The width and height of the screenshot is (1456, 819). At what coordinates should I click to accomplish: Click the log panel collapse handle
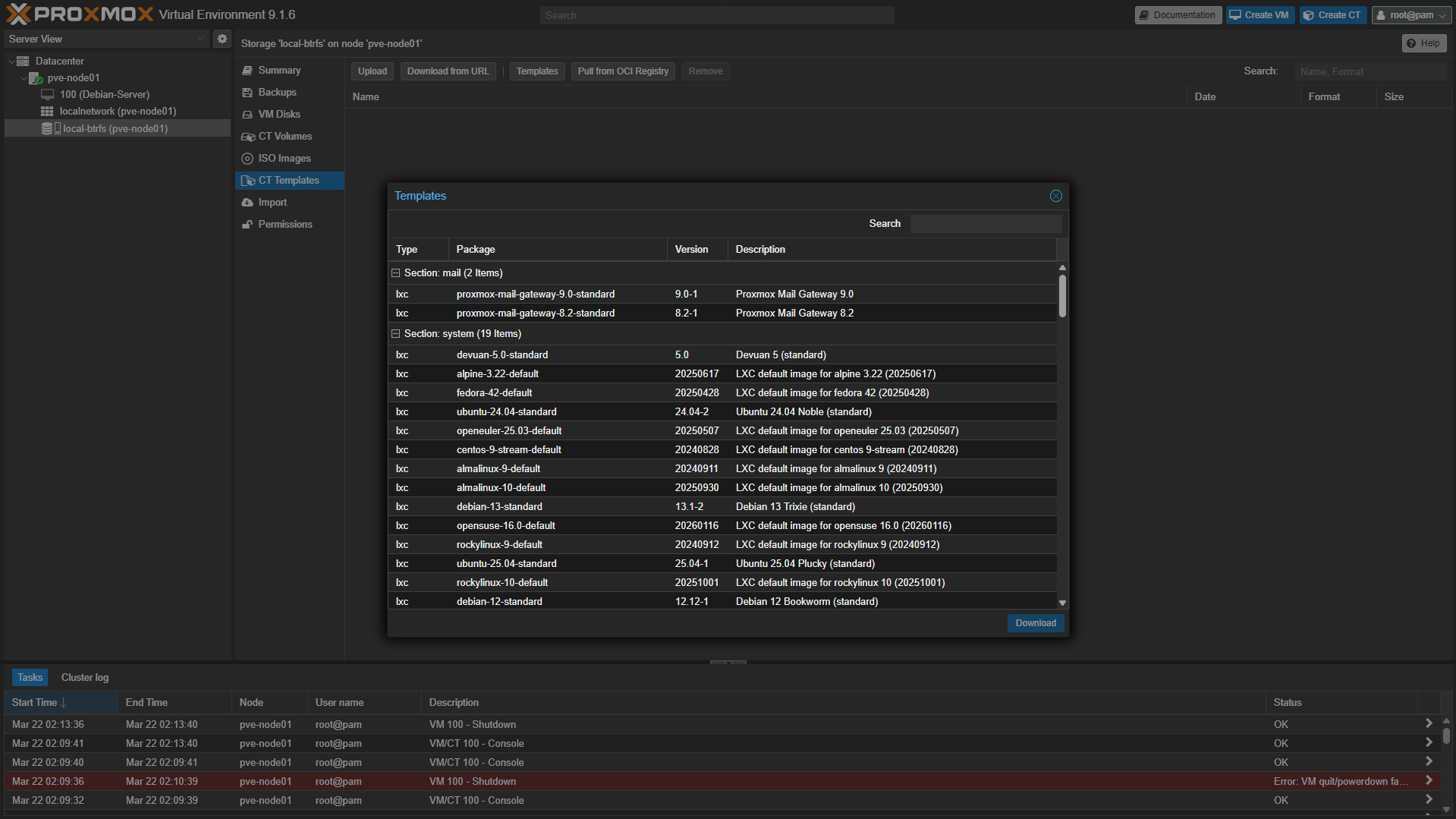728,662
